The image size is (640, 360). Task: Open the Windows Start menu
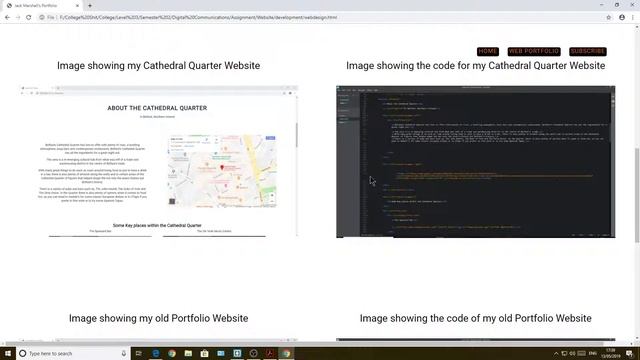point(8,353)
